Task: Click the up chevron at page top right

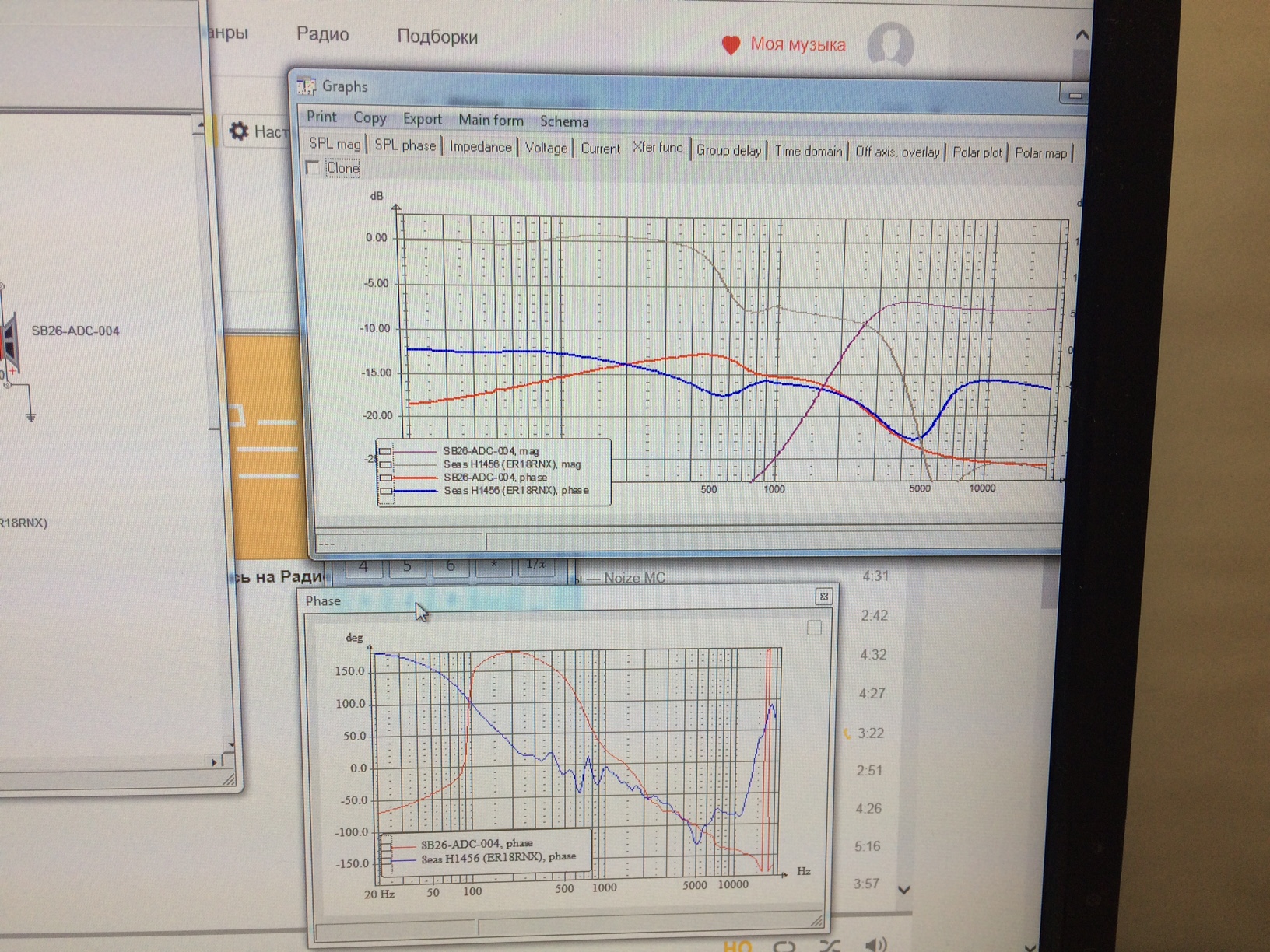Action: pyautogui.click(x=1081, y=35)
